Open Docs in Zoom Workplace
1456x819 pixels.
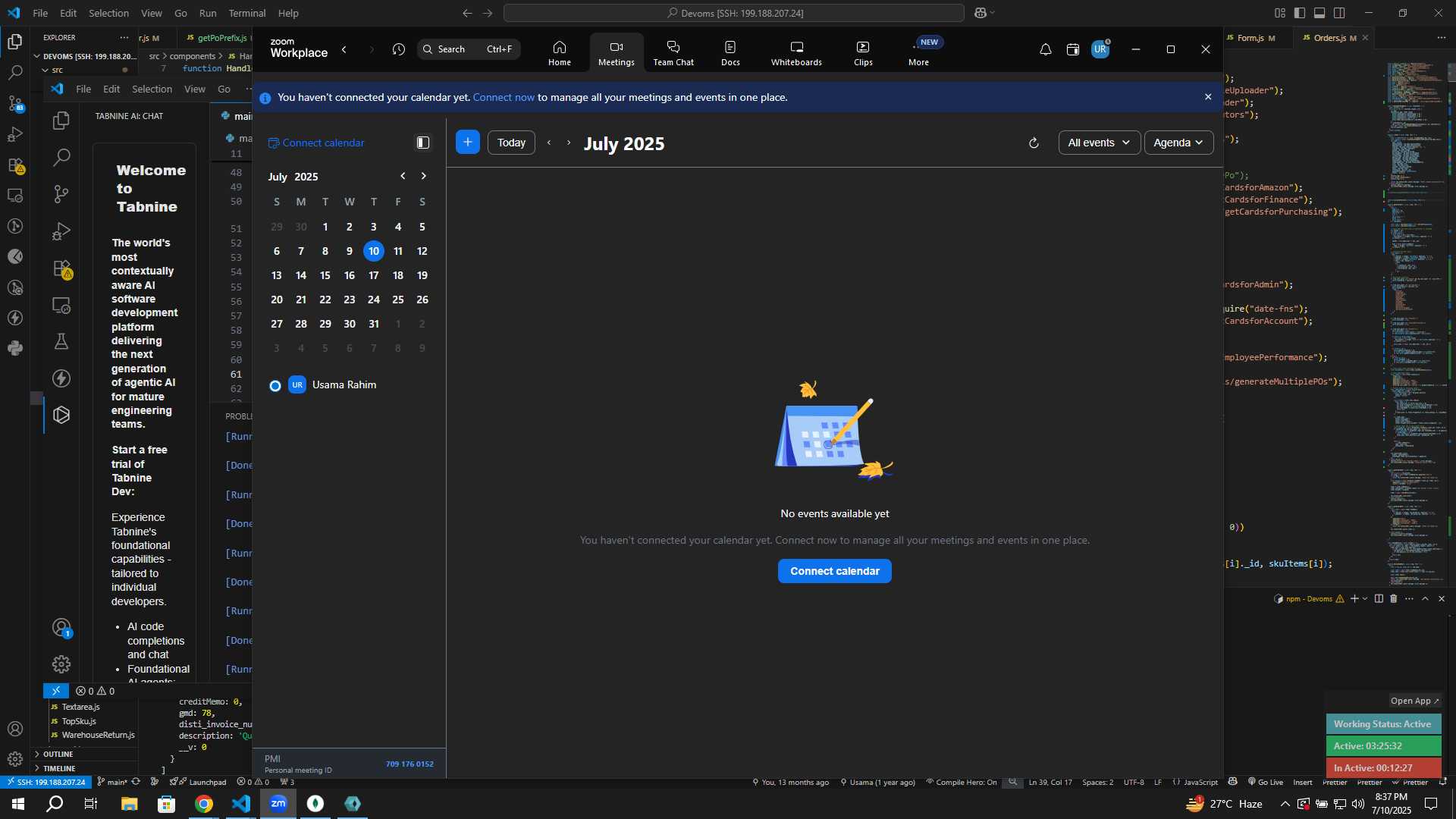[730, 53]
